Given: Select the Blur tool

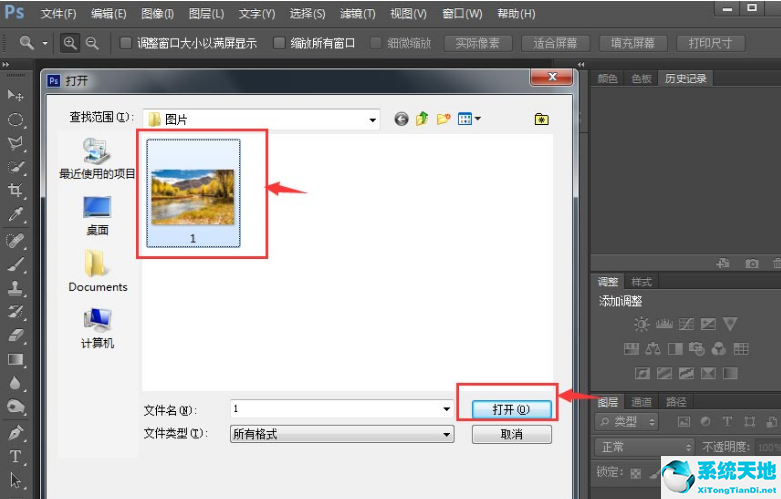Looking at the screenshot, I should [15, 382].
